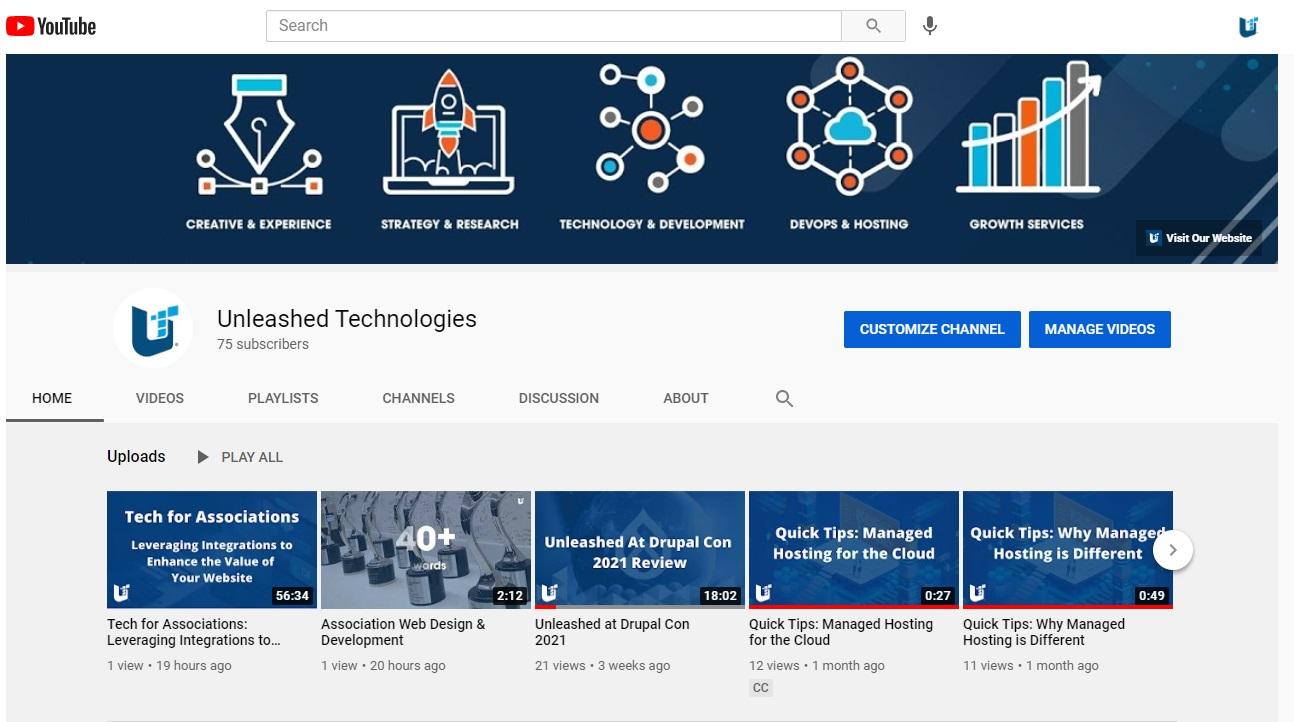Click the YouTube logo home icon
Image resolution: width=1294 pixels, height=722 pixels.
pos(51,26)
